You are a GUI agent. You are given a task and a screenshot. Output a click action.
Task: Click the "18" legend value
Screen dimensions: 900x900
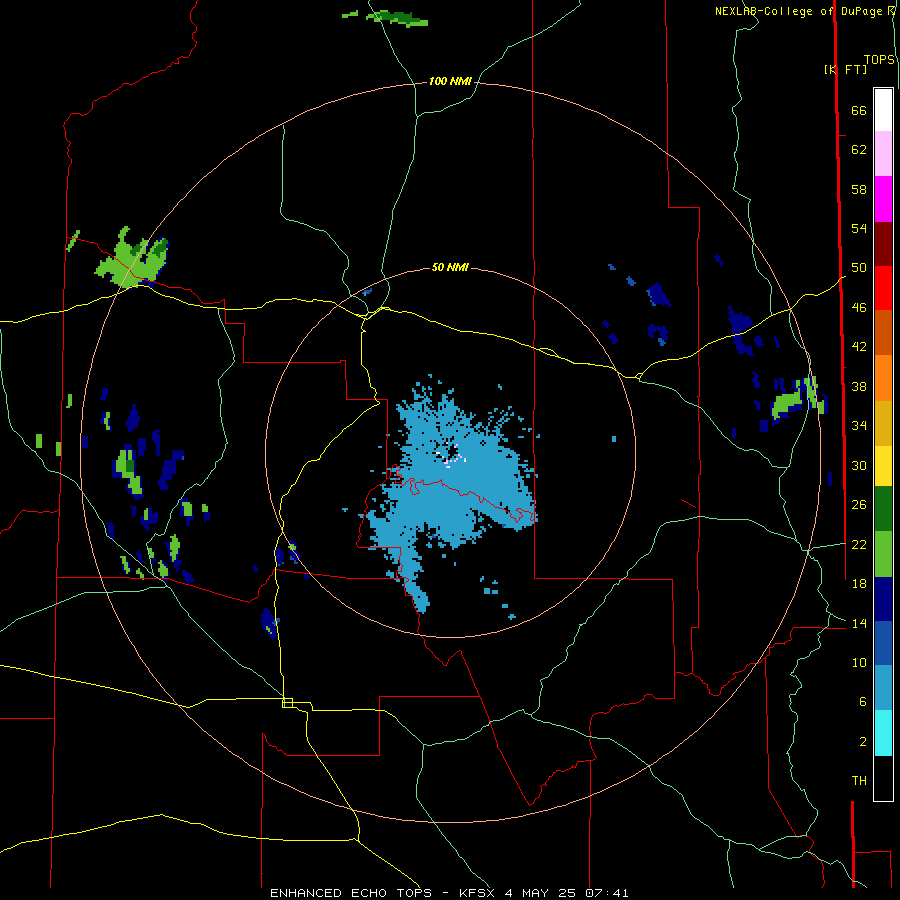pyautogui.click(x=859, y=584)
